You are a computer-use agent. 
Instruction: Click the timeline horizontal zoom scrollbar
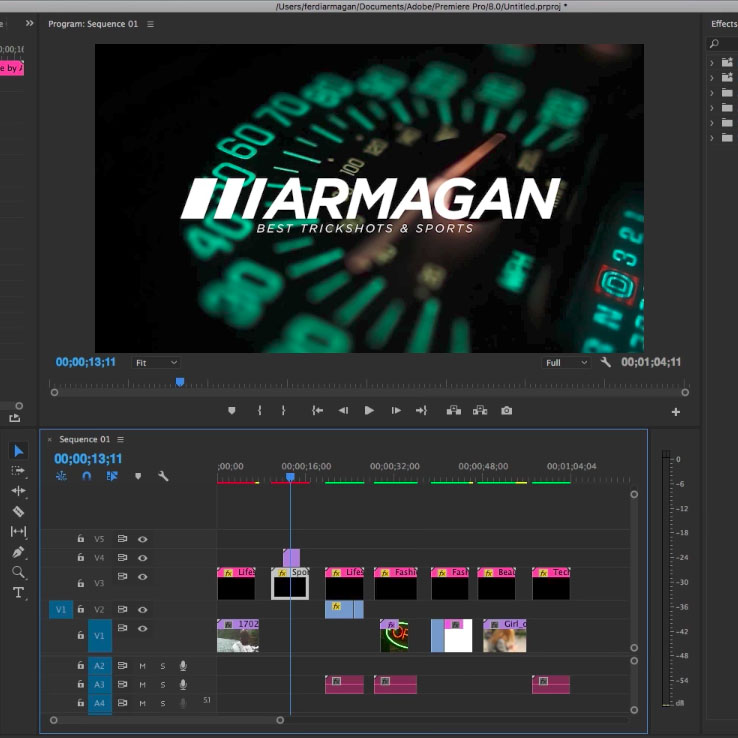click(167, 720)
